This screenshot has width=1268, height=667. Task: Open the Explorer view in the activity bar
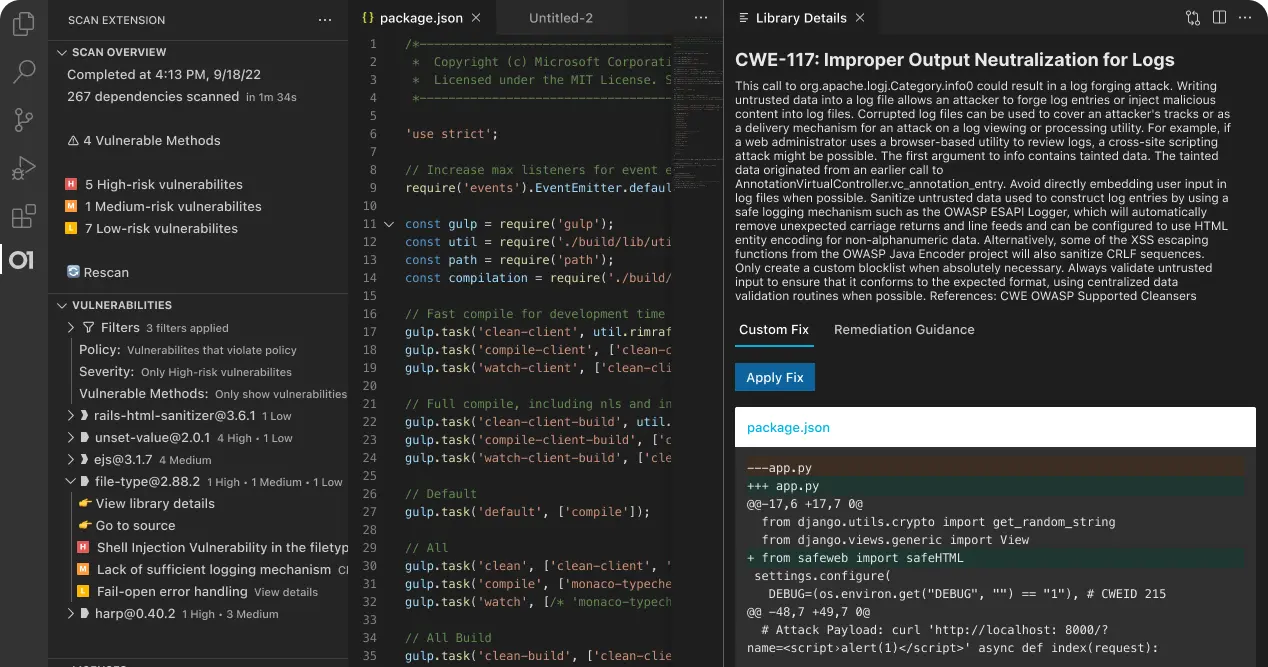(x=22, y=23)
